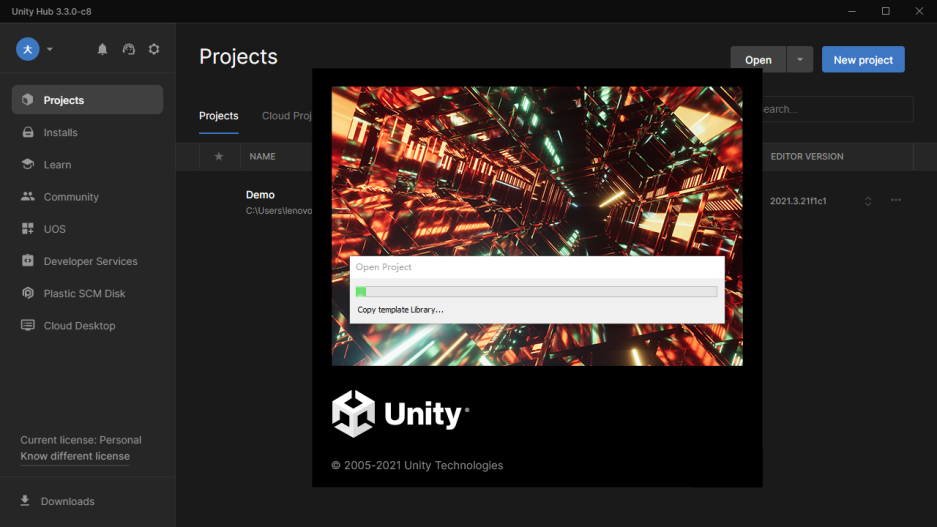Screen dimensions: 937x527
Task: Open the Learn section in the sidebar
Action: (x=57, y=165)
